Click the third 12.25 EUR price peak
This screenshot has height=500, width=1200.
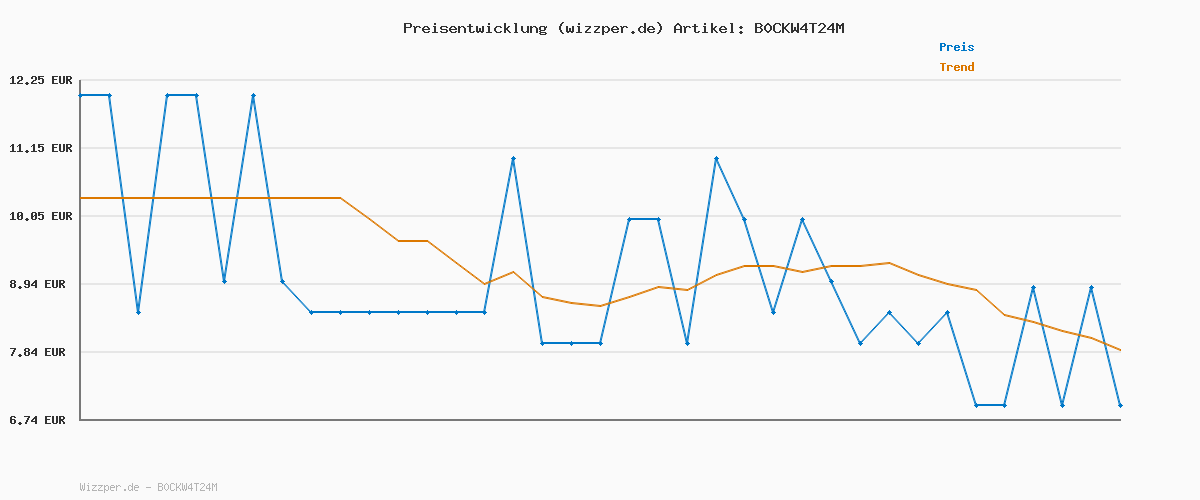(253, 95)
